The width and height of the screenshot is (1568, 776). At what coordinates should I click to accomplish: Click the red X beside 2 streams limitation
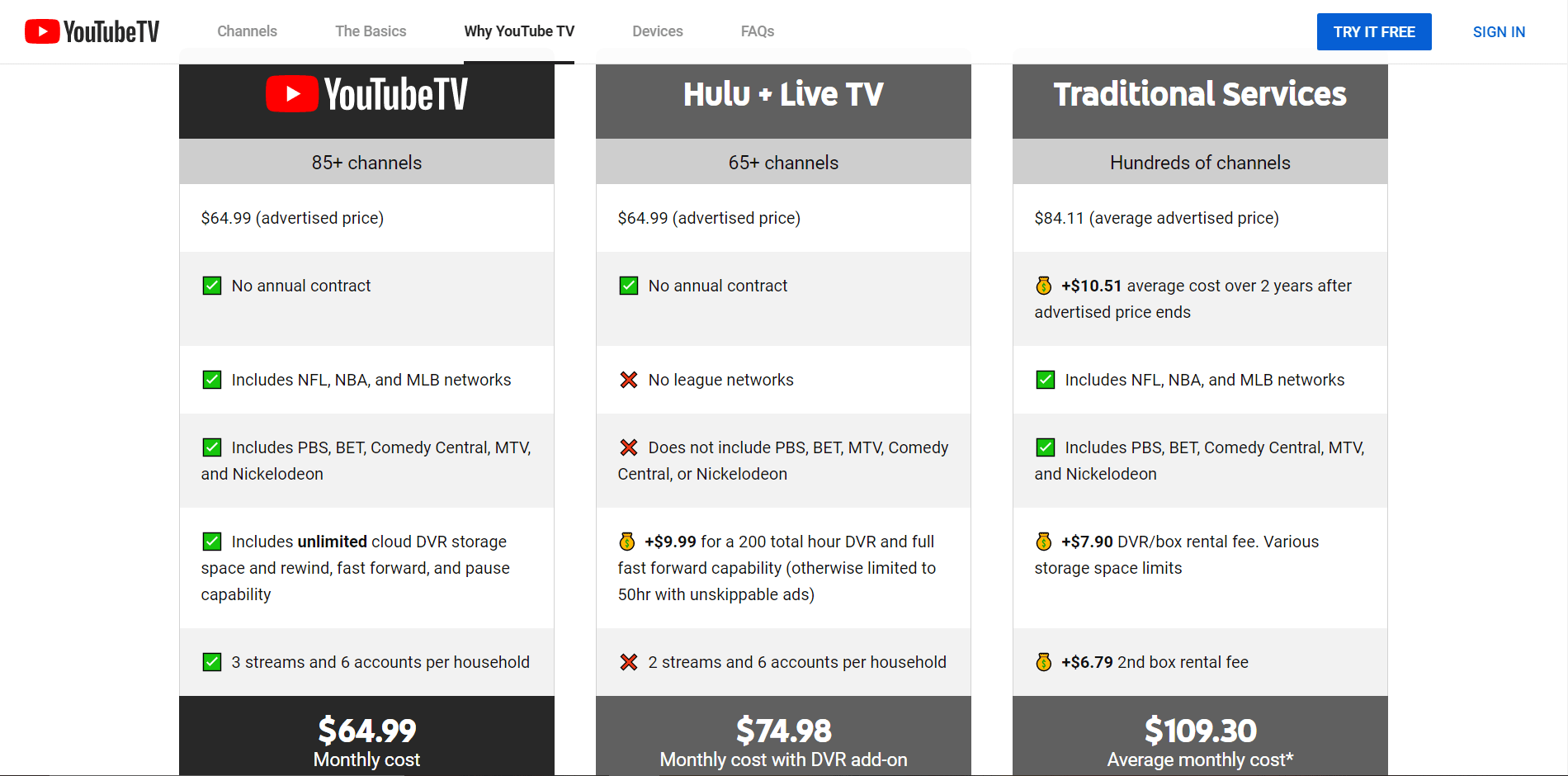[x=629, y=662]
